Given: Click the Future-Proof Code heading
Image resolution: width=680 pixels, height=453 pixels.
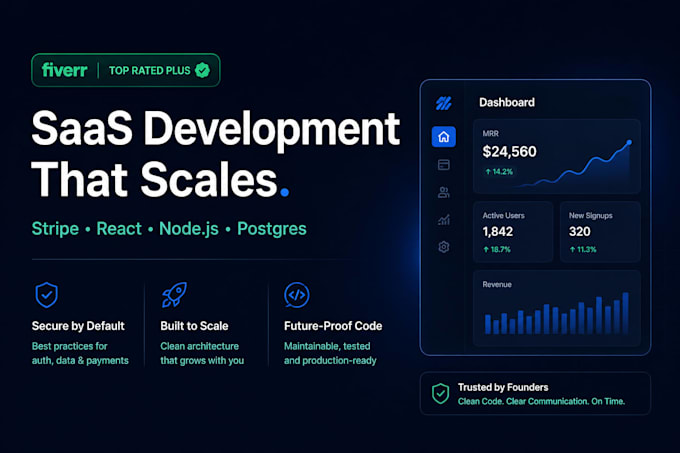Looking at the screenshot, I should click(x=333, y=326).
